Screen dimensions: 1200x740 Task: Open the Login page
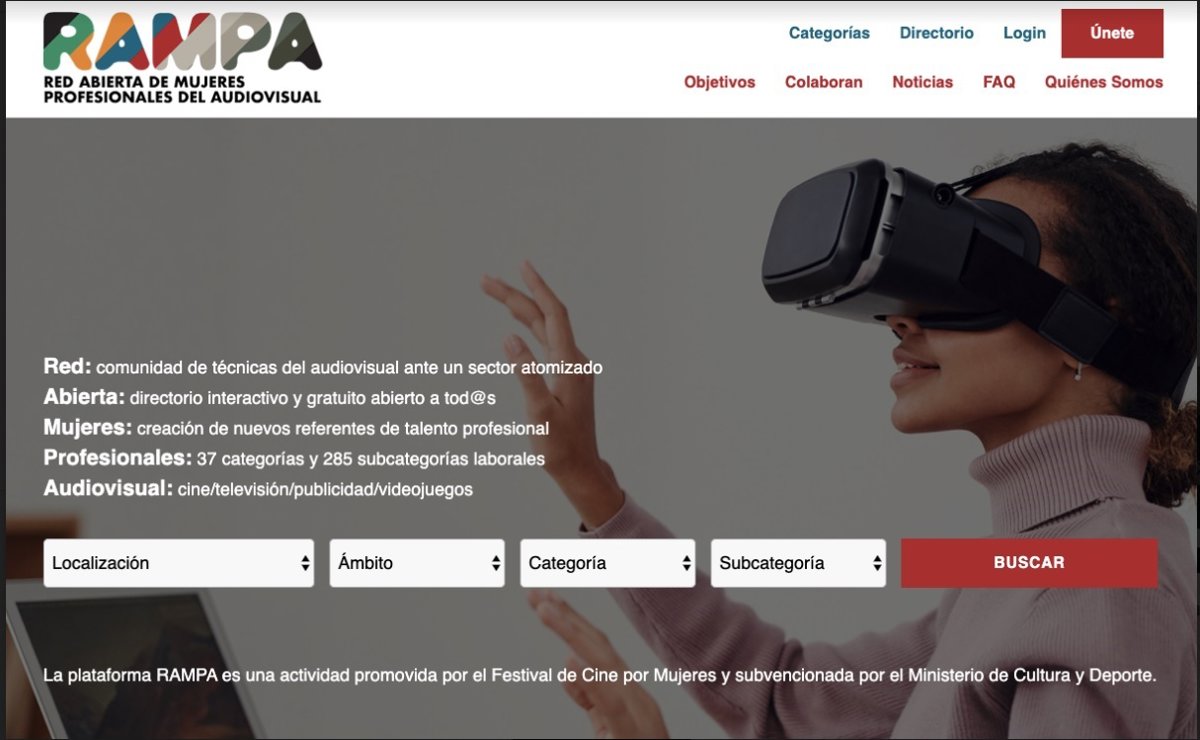[1024, 33]
